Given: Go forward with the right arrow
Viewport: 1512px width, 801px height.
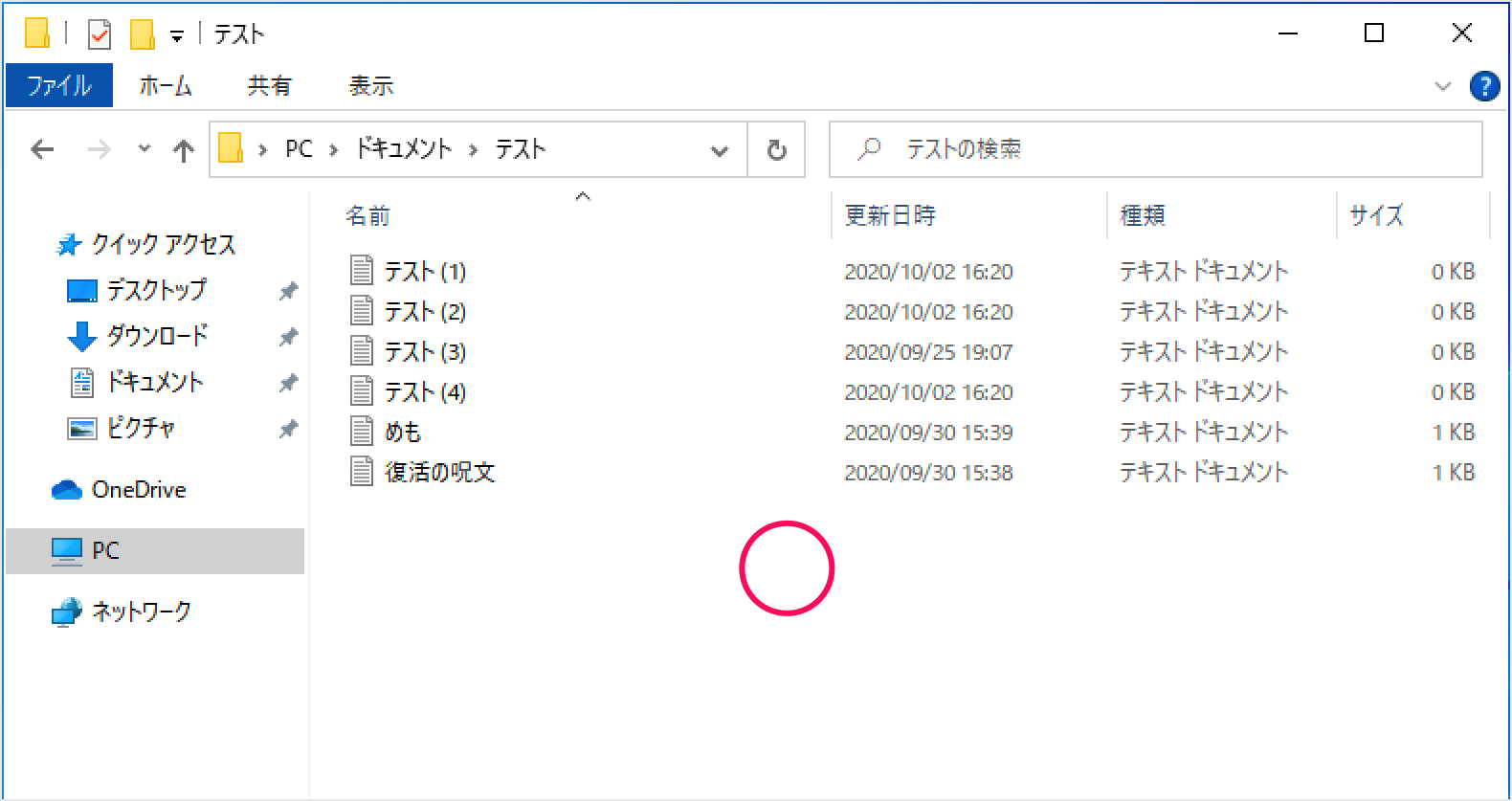Looking at the screenshot, I should point(99,149).
